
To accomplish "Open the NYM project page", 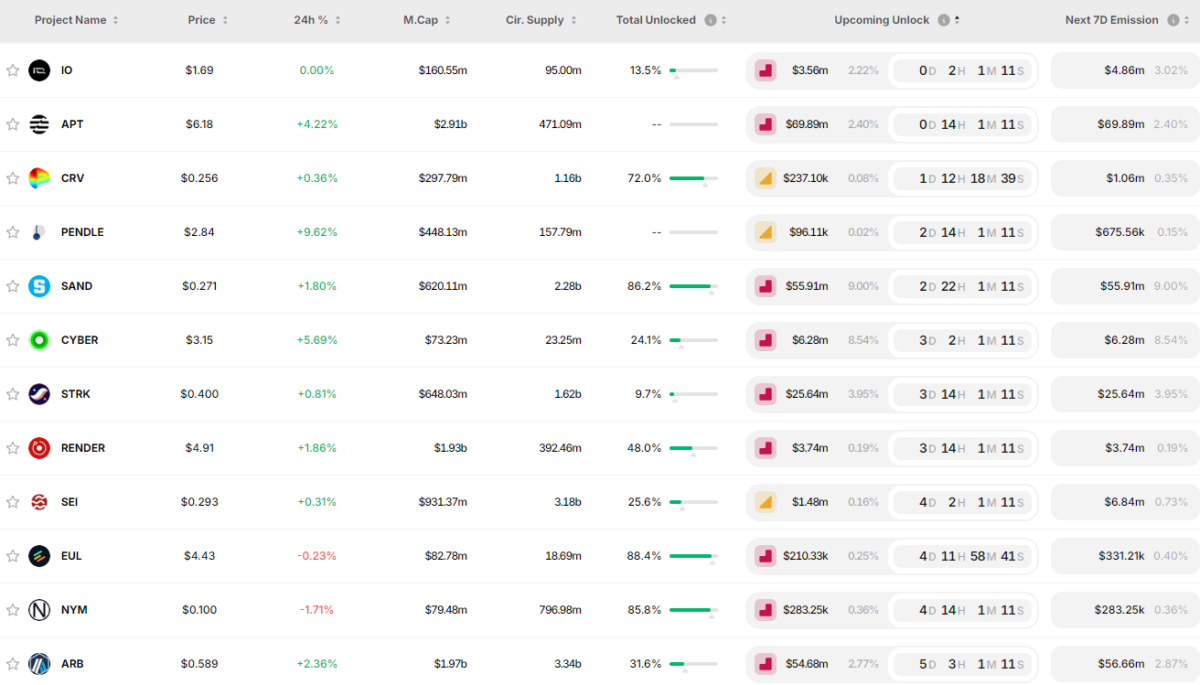I will coord(74,610).
